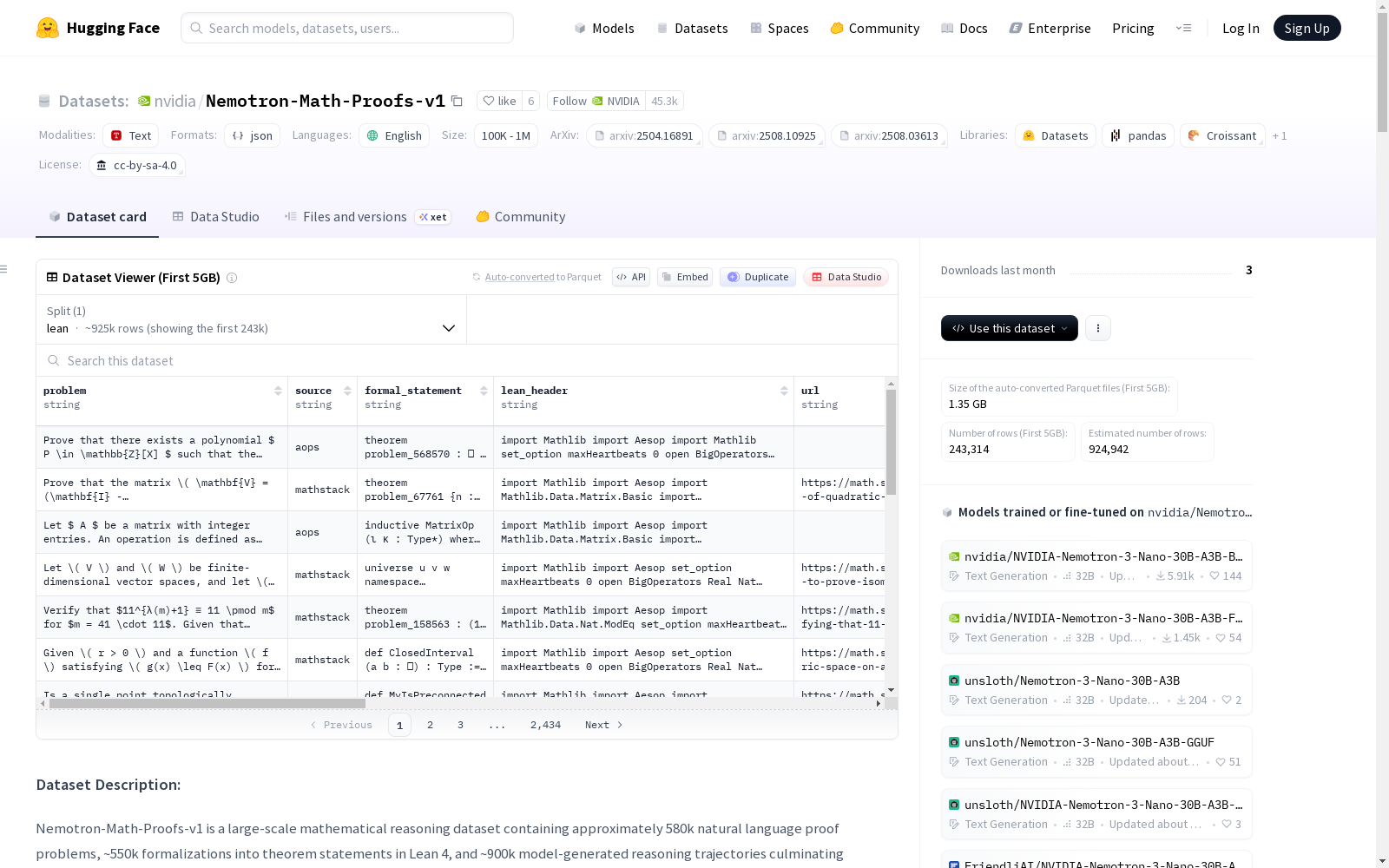Click the Croissant library tag
Viewport: 1389px width, 868px height.
tap(1222, 135)
